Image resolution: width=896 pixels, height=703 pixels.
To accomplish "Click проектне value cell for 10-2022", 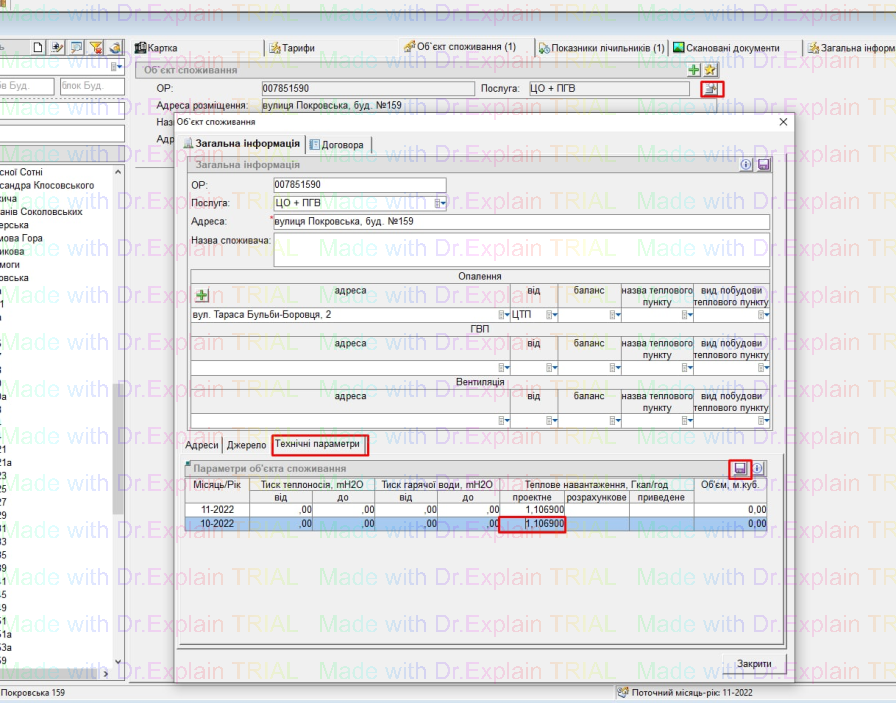I will (x=532, y=523).
